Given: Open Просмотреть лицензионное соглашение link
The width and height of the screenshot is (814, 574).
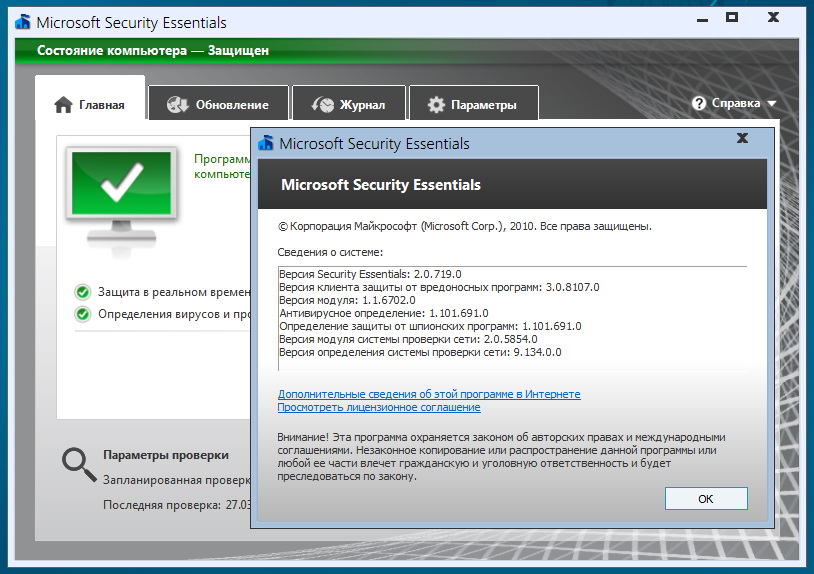Looking at the screenshot, I should [379, 407].
